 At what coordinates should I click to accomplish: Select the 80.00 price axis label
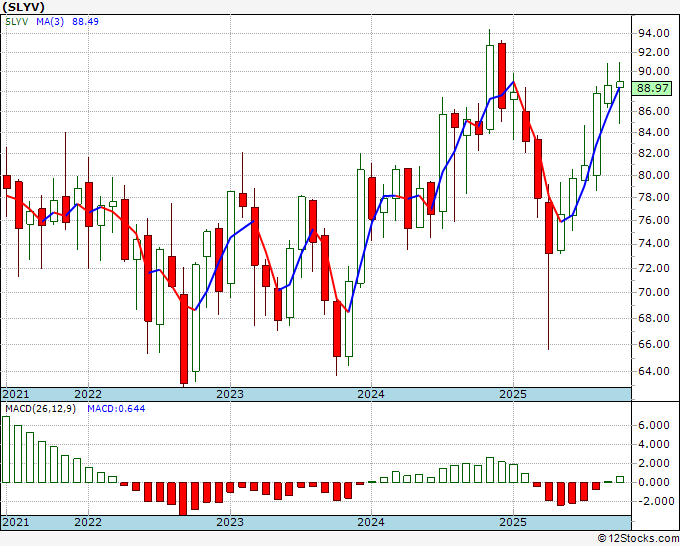(x=653, y=175)
